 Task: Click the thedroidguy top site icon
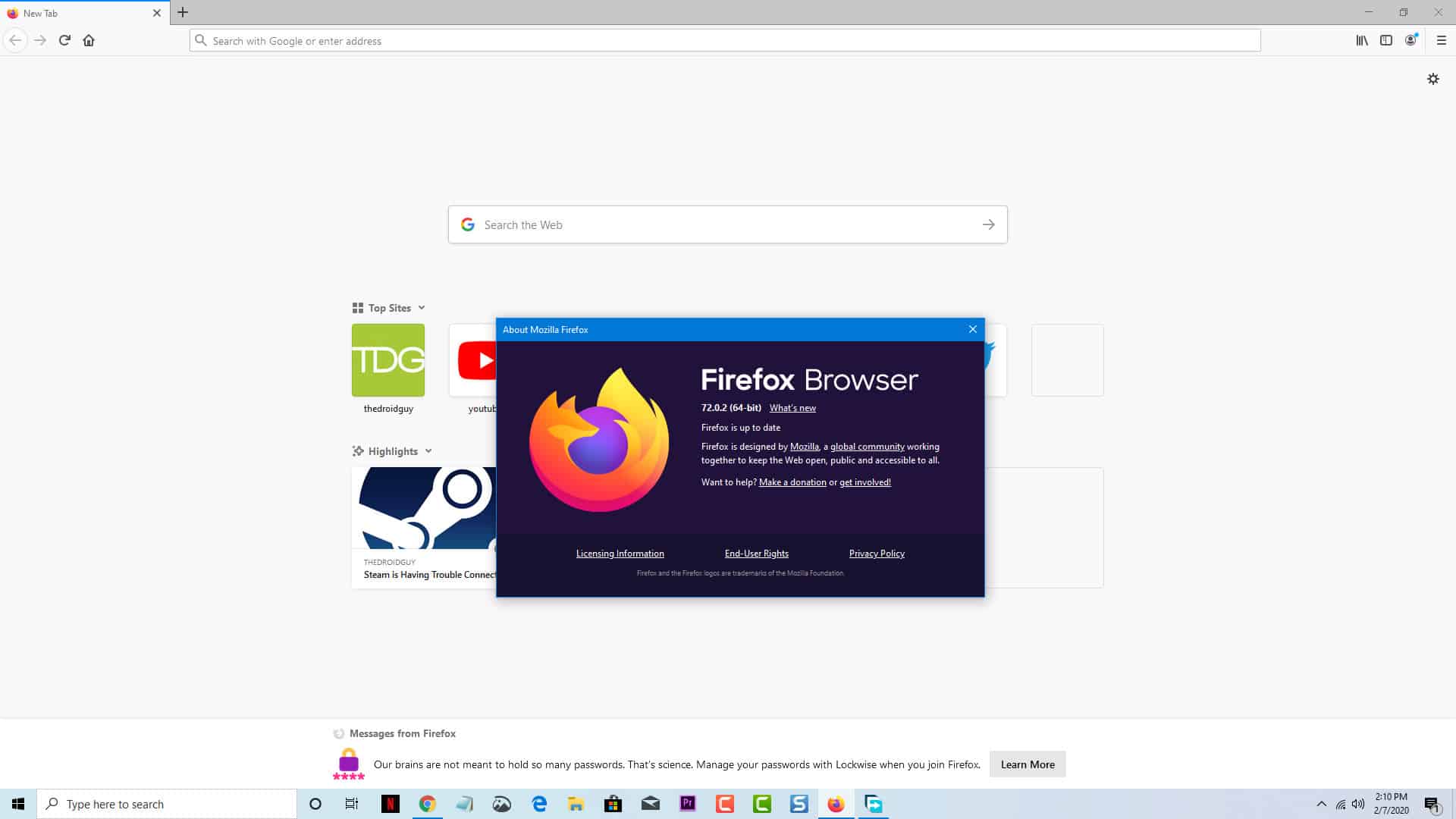pyautogui.click(x=388, y=360)
